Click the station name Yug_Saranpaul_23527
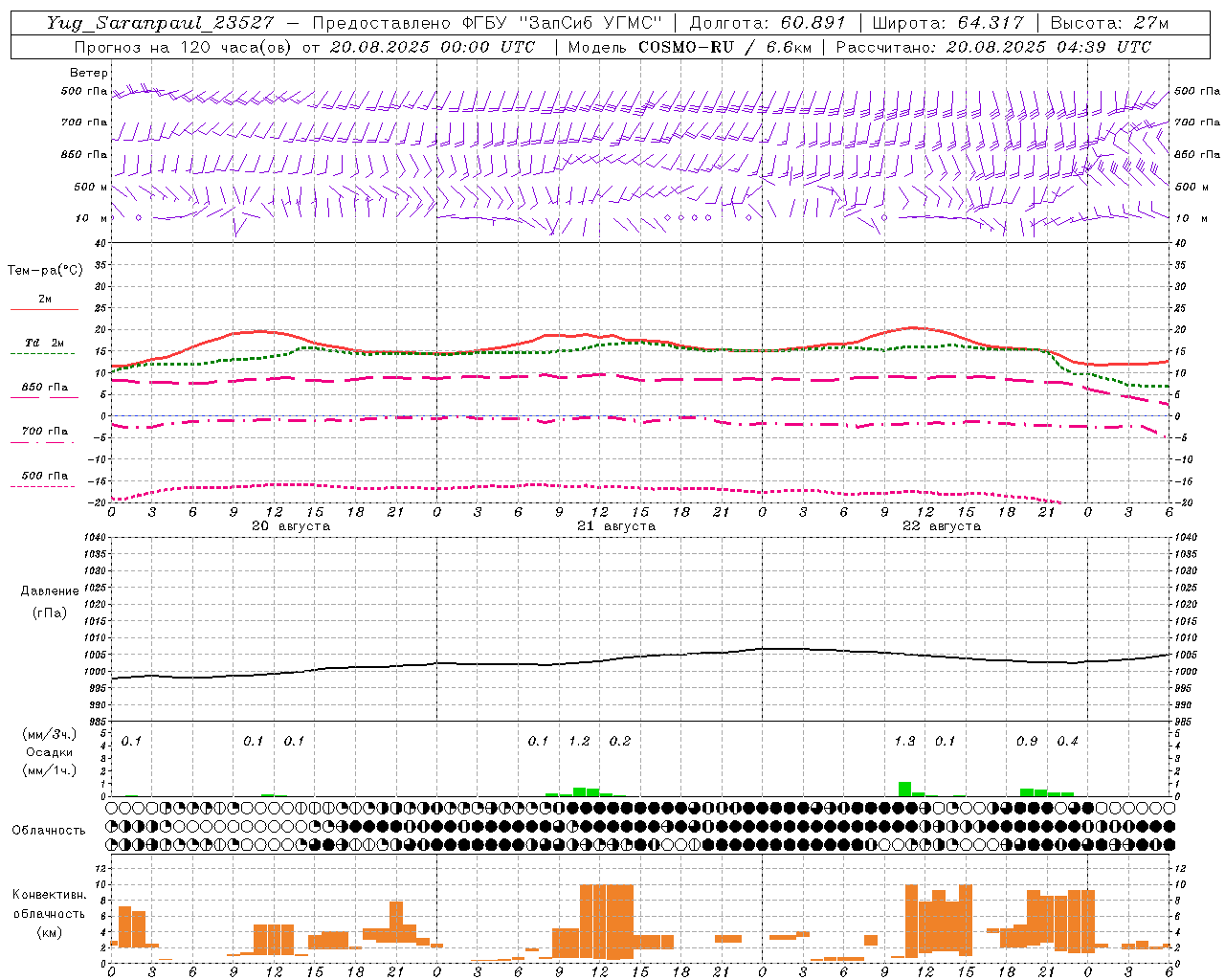 160,23
